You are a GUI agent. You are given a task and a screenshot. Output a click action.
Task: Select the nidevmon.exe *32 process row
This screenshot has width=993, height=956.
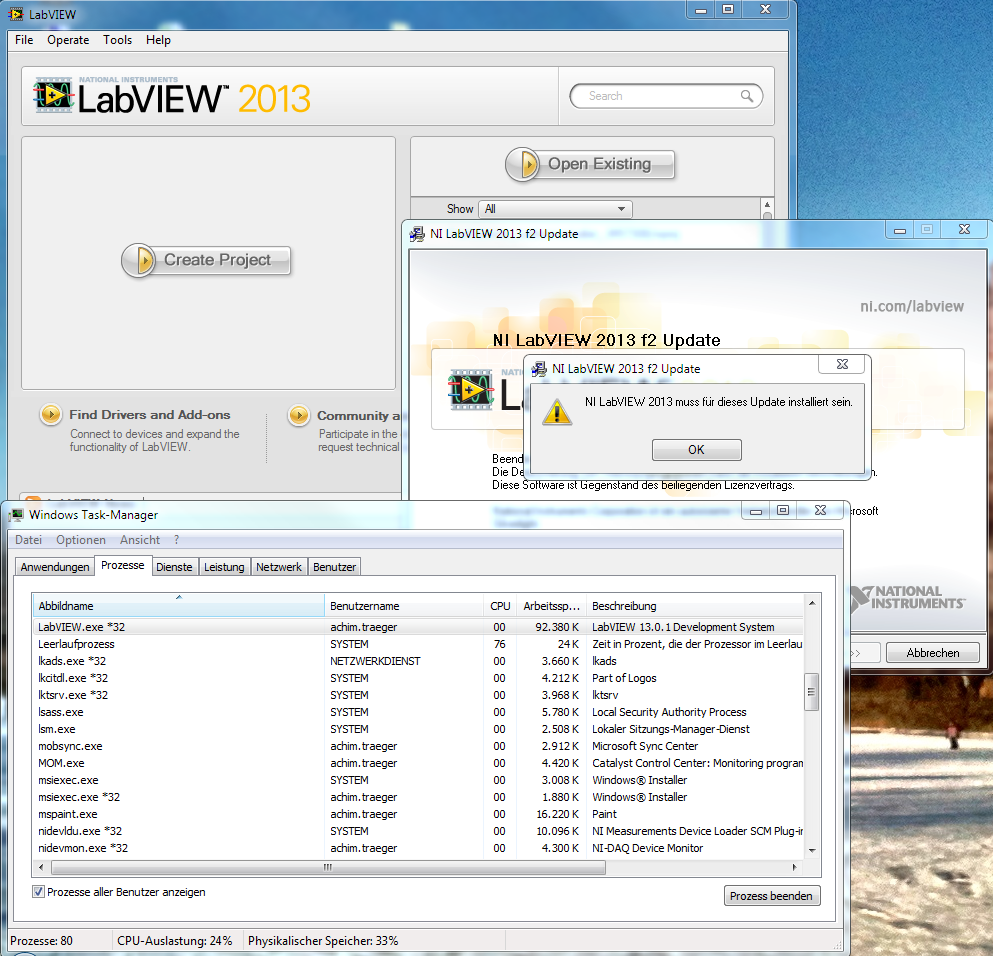tap(418, 848)
